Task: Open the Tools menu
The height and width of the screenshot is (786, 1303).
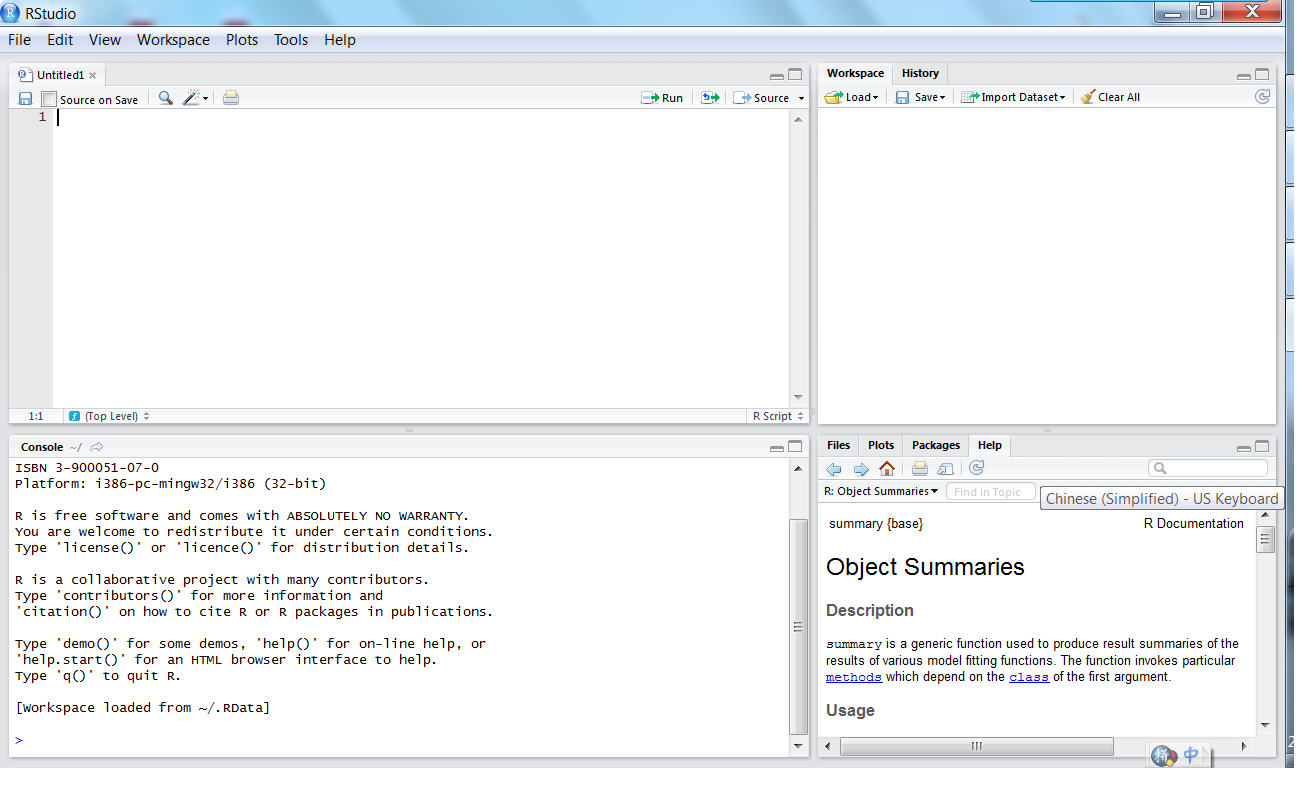Action: 291,40
